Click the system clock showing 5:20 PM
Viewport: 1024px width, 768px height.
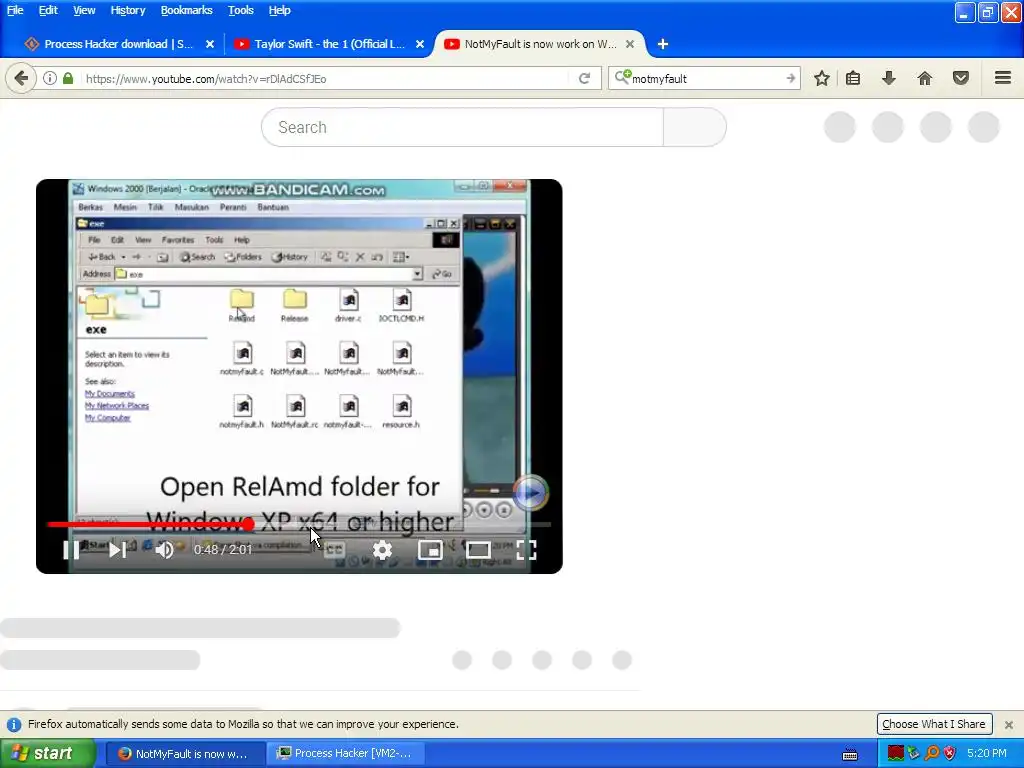(987, 753)
